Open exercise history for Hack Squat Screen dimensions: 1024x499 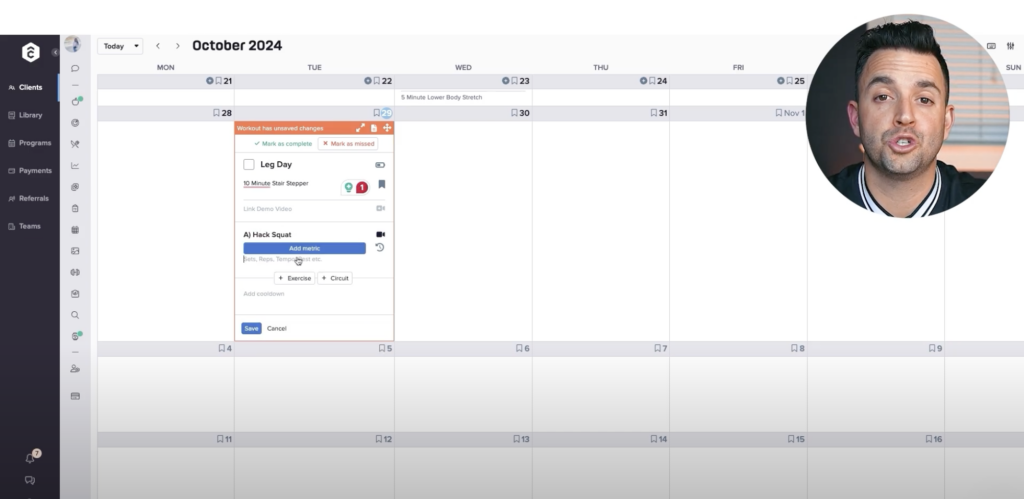[380, 248]
